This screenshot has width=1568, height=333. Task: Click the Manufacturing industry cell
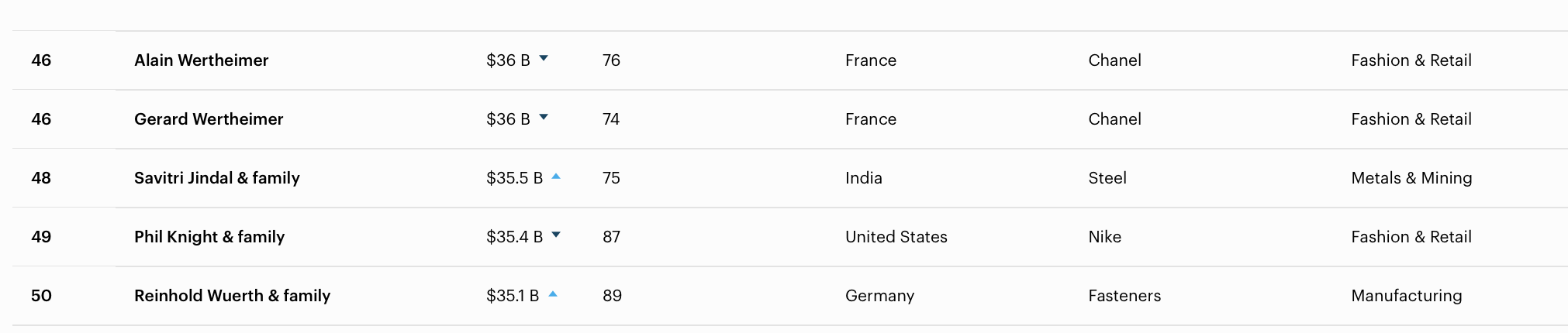[1406, 296]
